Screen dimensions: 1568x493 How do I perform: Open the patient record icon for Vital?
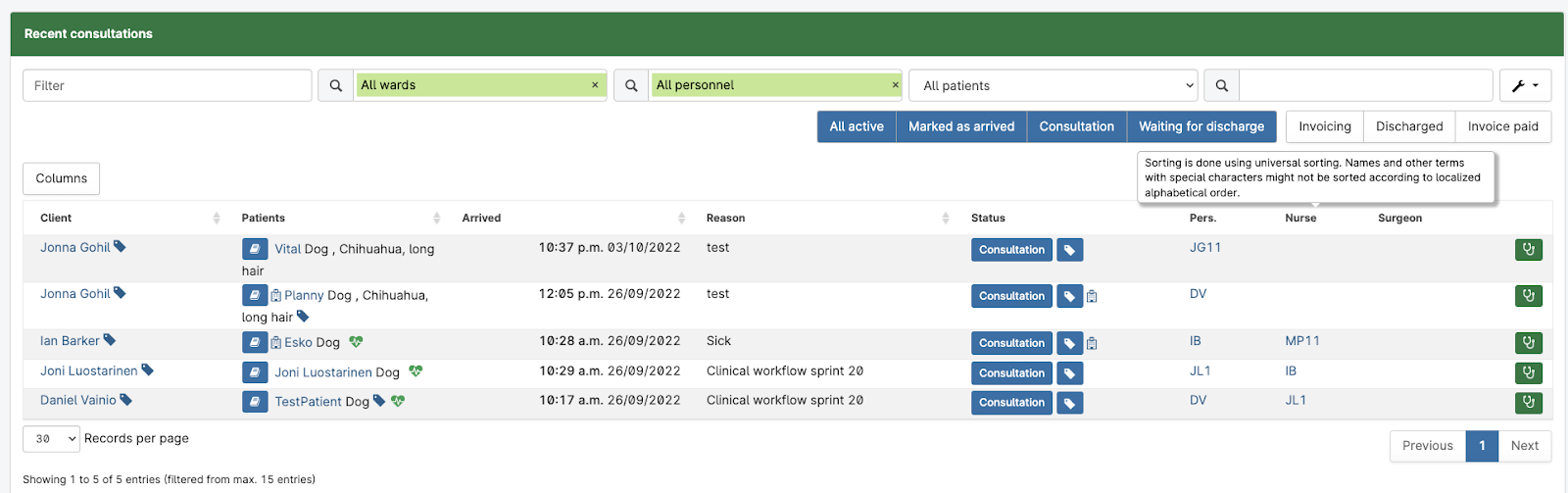coord(255,250)
